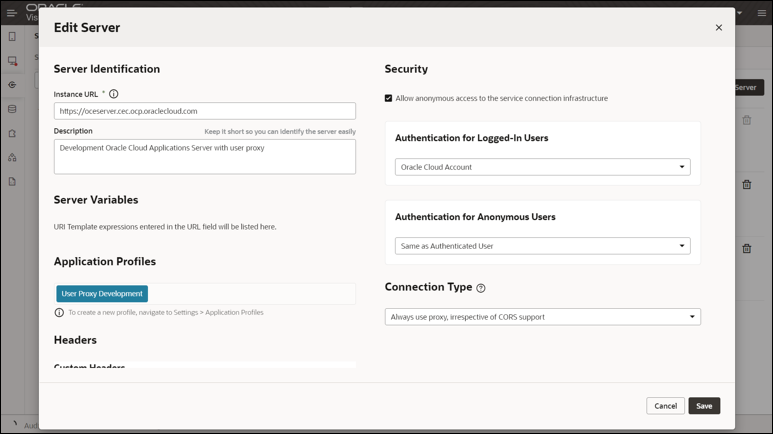Open Authentication for Anonymous Users dropdown
773x434 pixels.
click(542, 246)
